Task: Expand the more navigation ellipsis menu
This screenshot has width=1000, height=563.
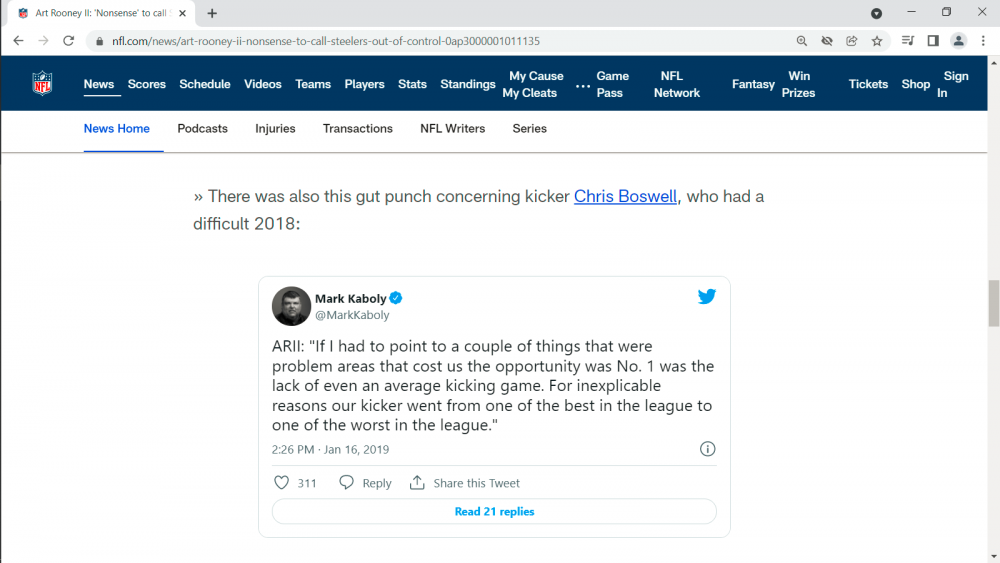Action: tap(583, 85)
